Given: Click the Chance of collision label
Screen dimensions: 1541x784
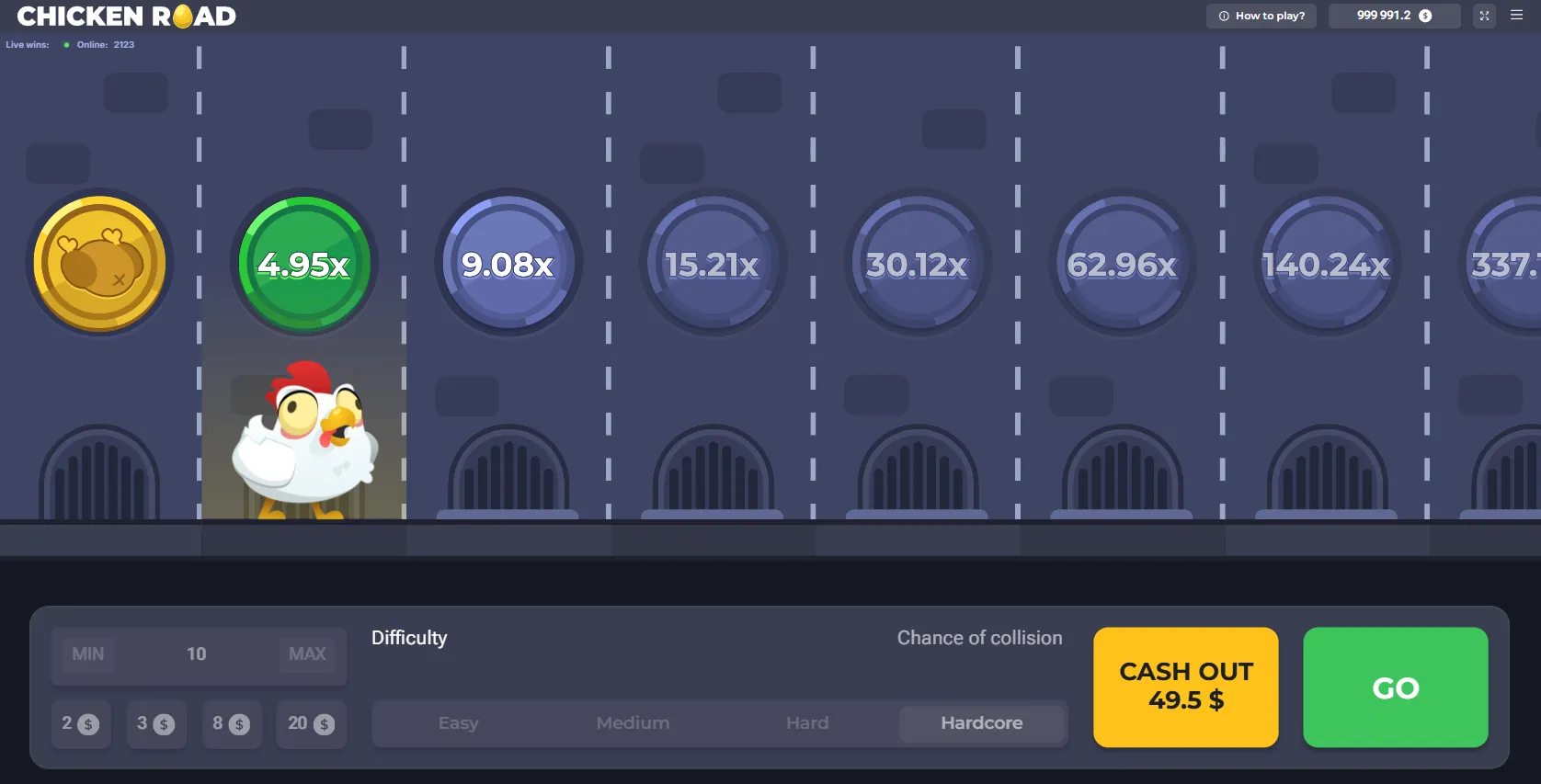Looking at the screenshot, I should click(x=980, y=638).
